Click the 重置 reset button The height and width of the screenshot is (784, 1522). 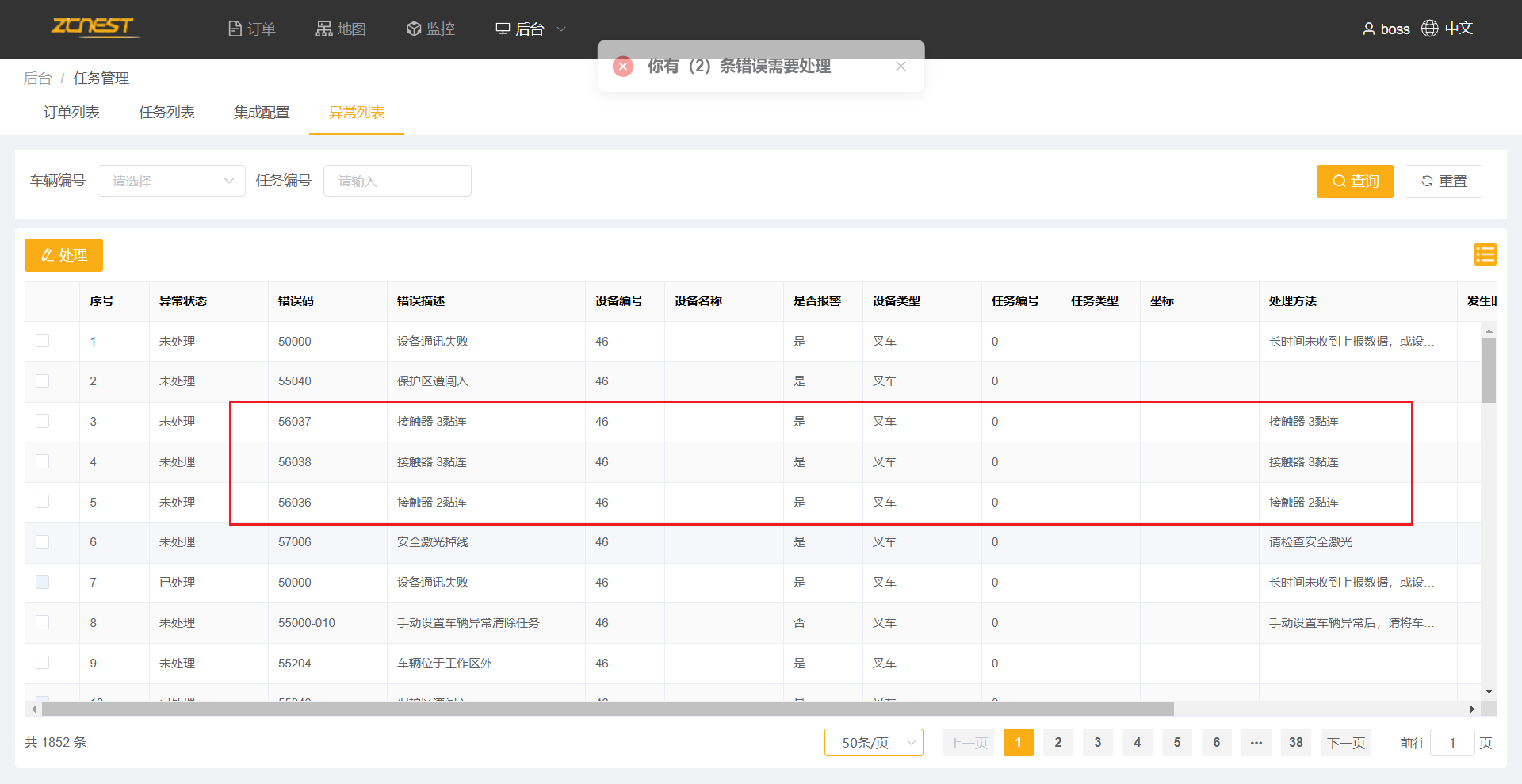tap(1444, 182)
